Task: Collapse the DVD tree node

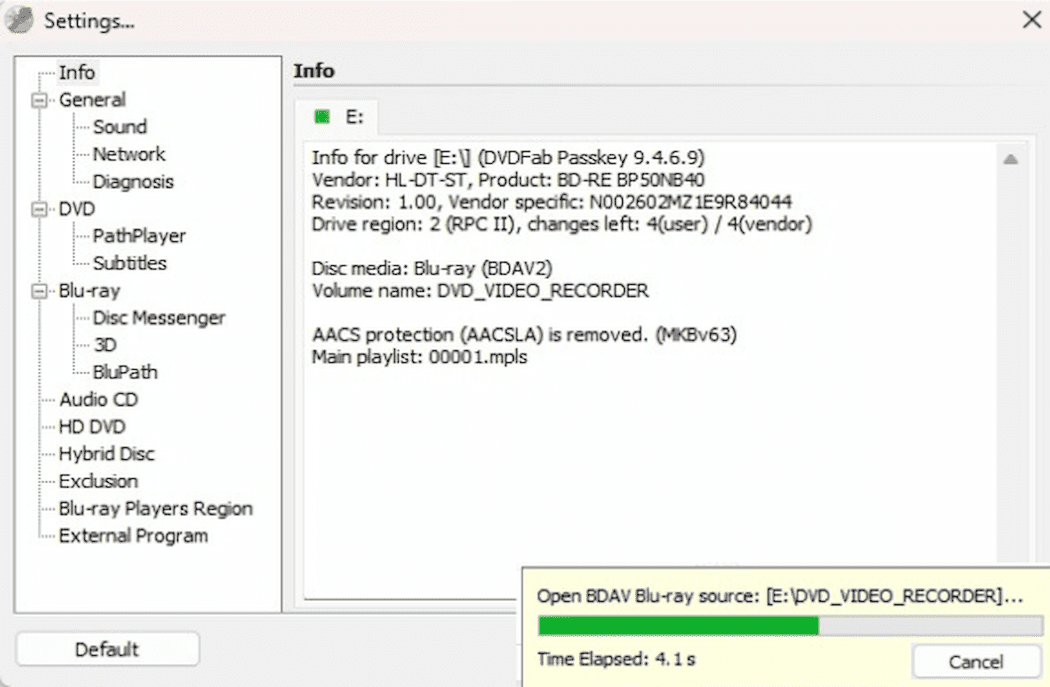Action: (x=40, y=209)
